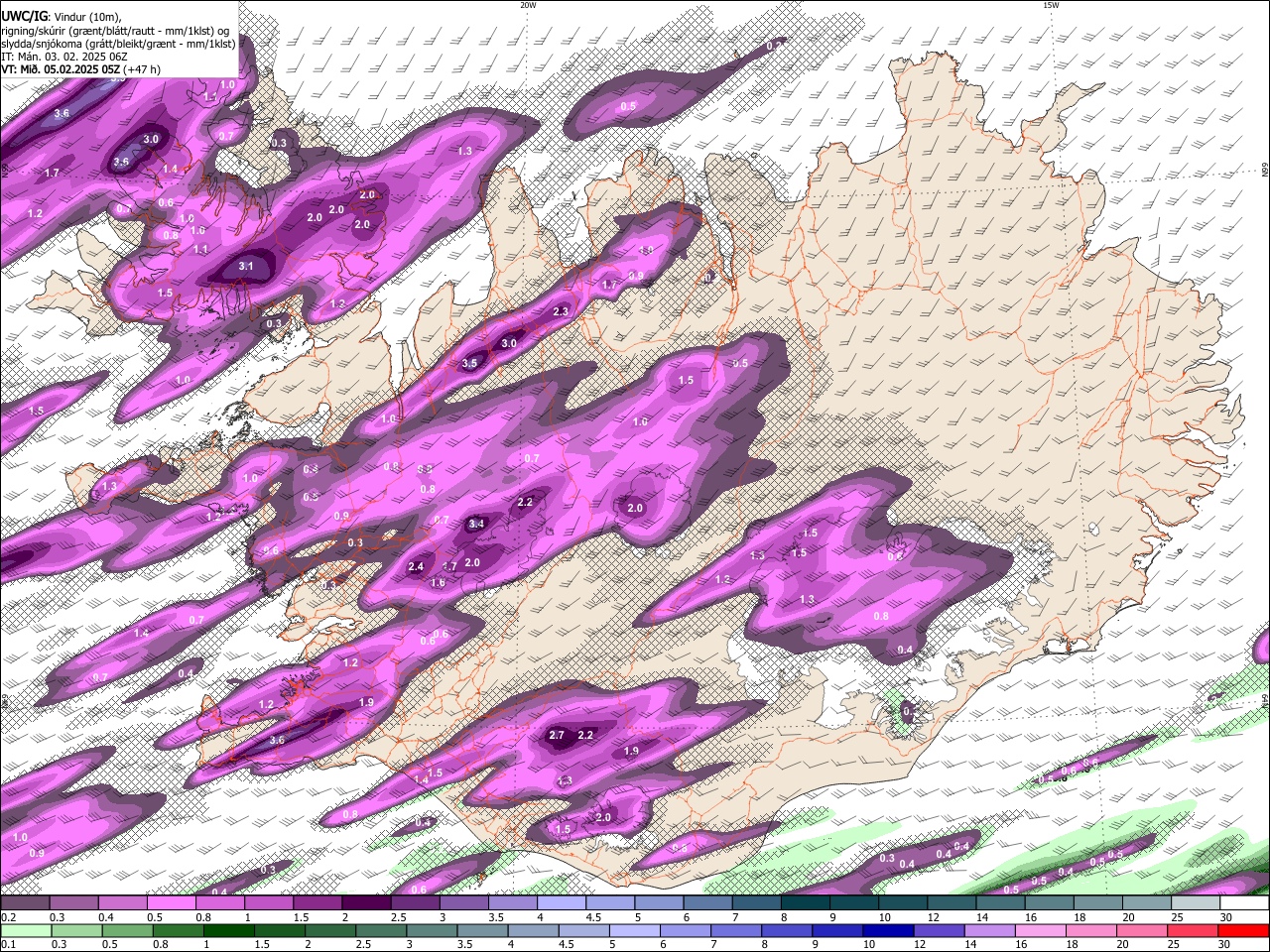Select the light lavender swatch at 4, upper scale
Screen dimensions: 1270x952
click(x=560, y=903)
